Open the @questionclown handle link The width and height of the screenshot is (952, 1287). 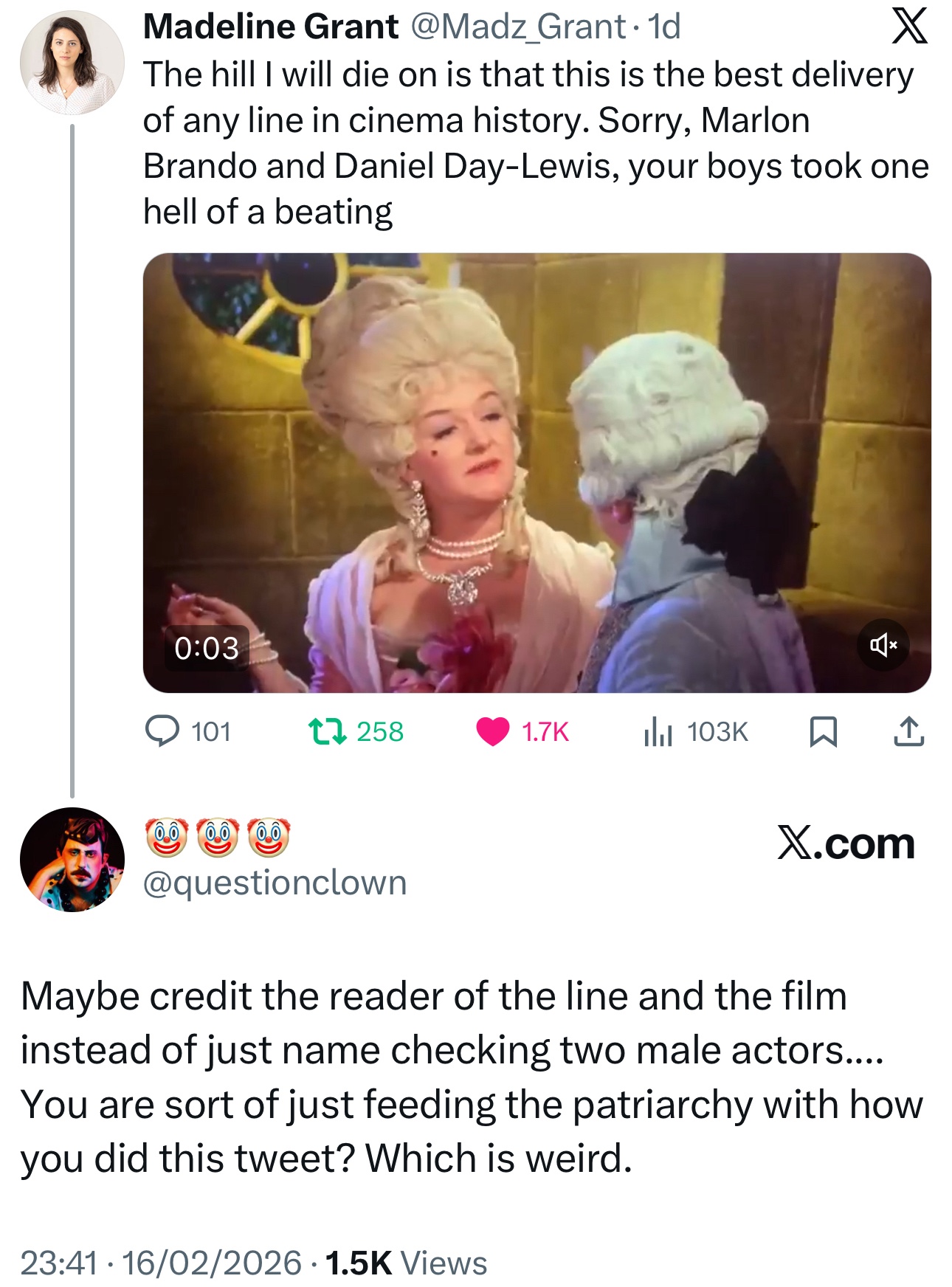click(275, 883)
